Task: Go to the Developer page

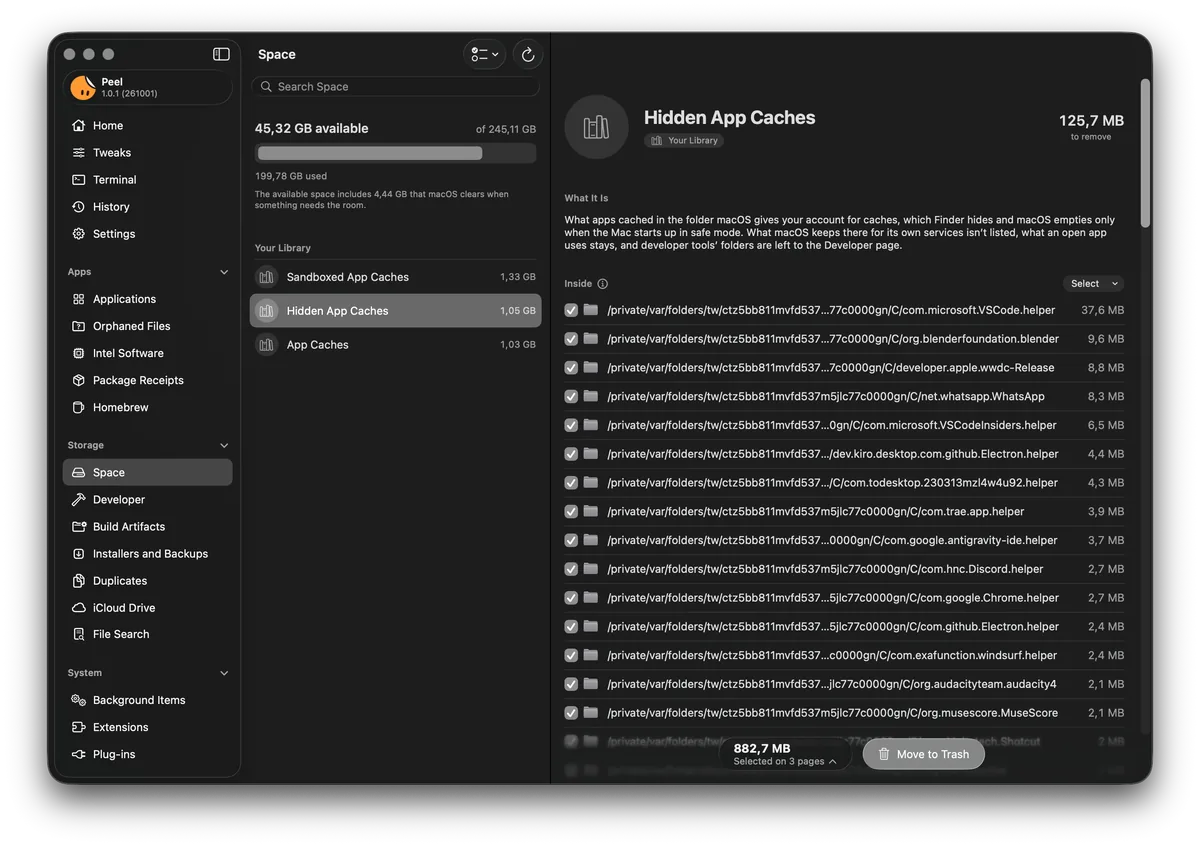Action: [x=148, y=499]
